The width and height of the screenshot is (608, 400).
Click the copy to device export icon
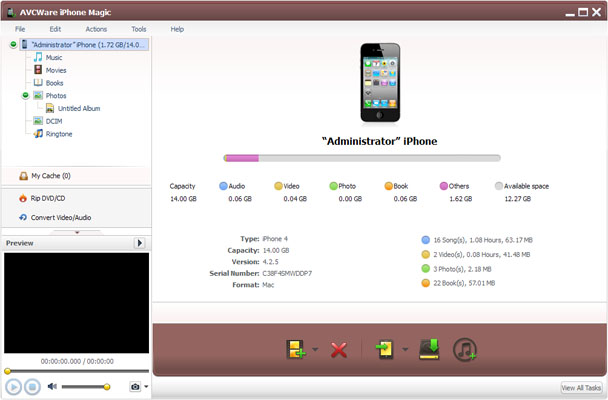385,349
